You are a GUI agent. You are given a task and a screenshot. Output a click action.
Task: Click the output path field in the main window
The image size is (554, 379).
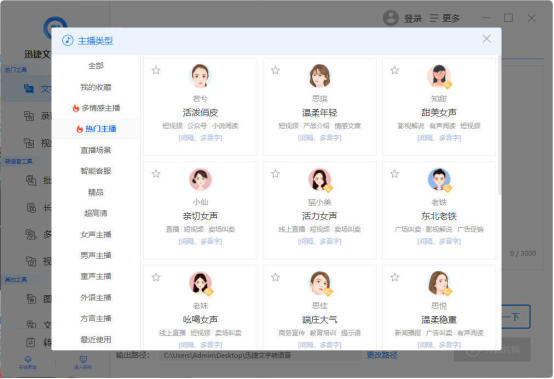click(x=260, y=355)
